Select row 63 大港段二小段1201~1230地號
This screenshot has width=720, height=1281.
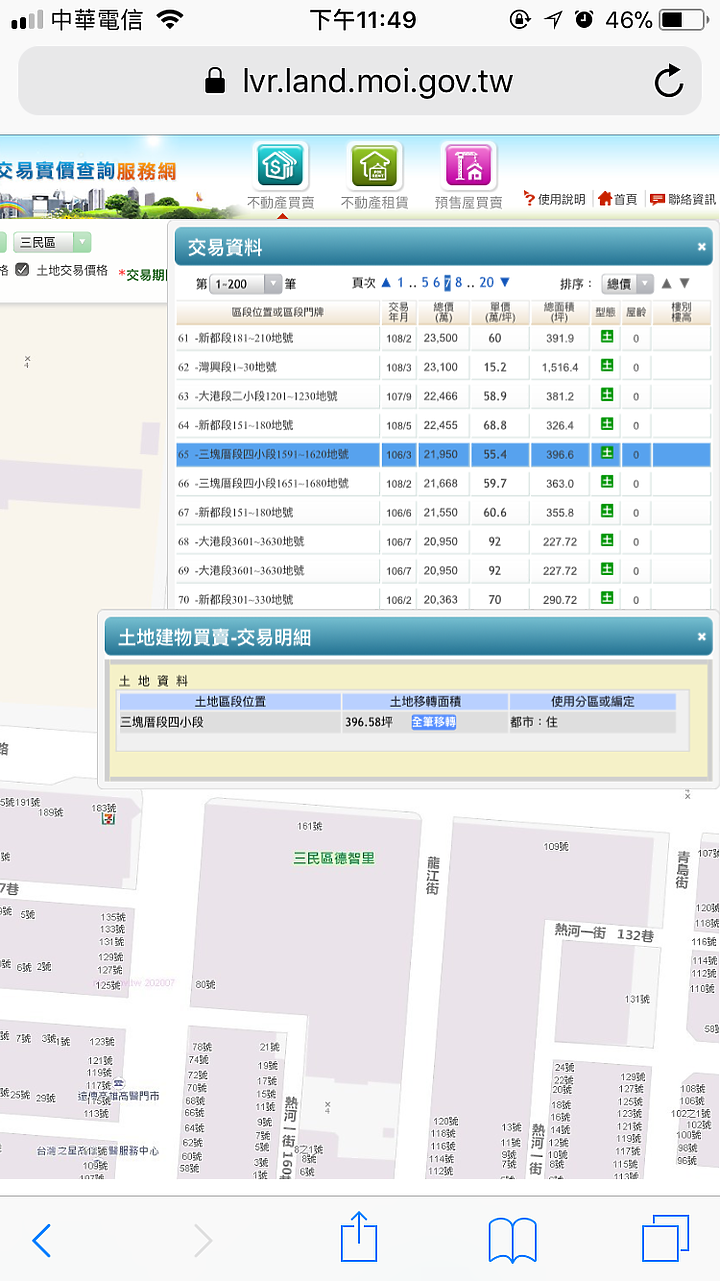443,396
